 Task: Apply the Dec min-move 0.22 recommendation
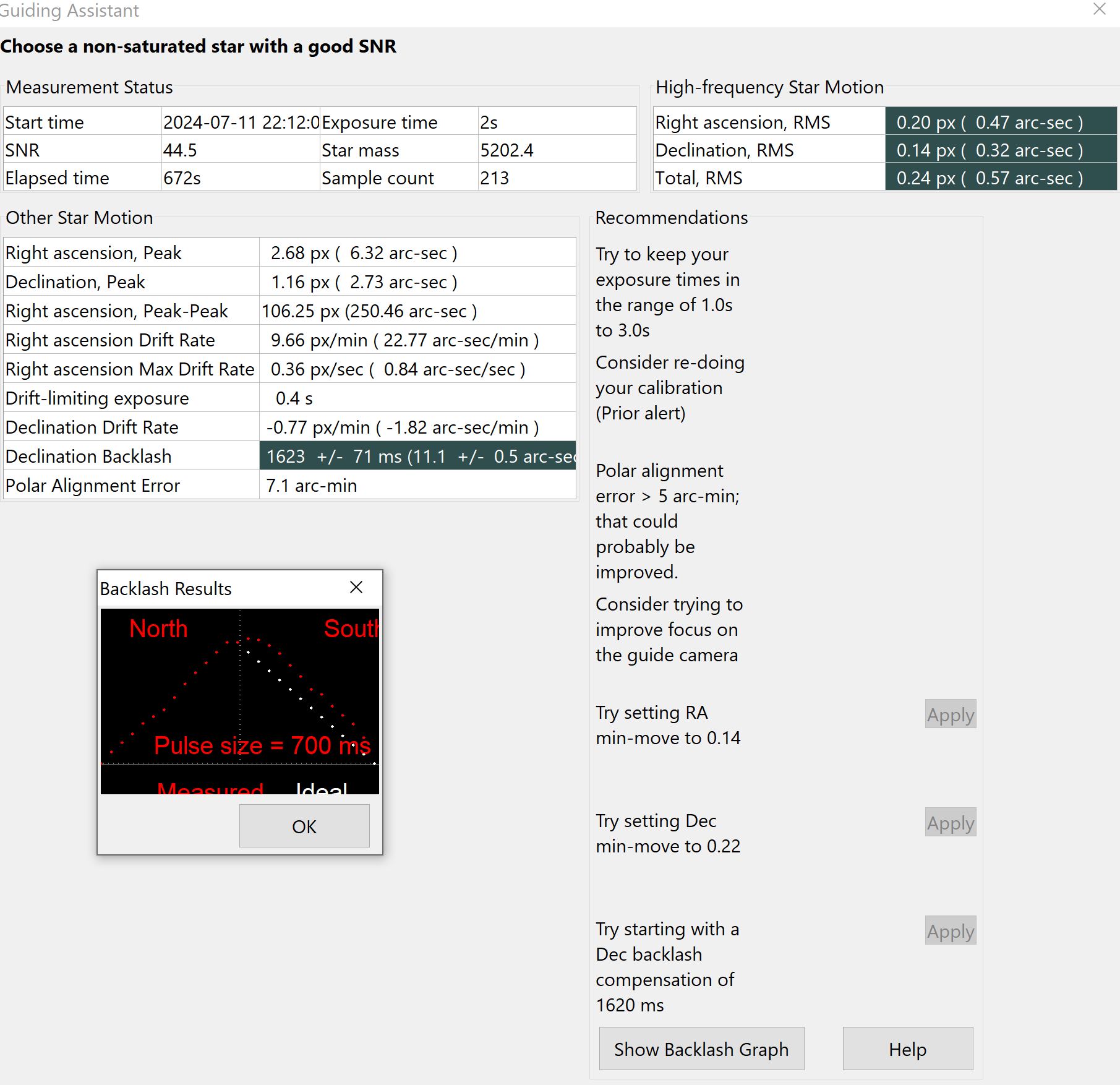[951, 822]
